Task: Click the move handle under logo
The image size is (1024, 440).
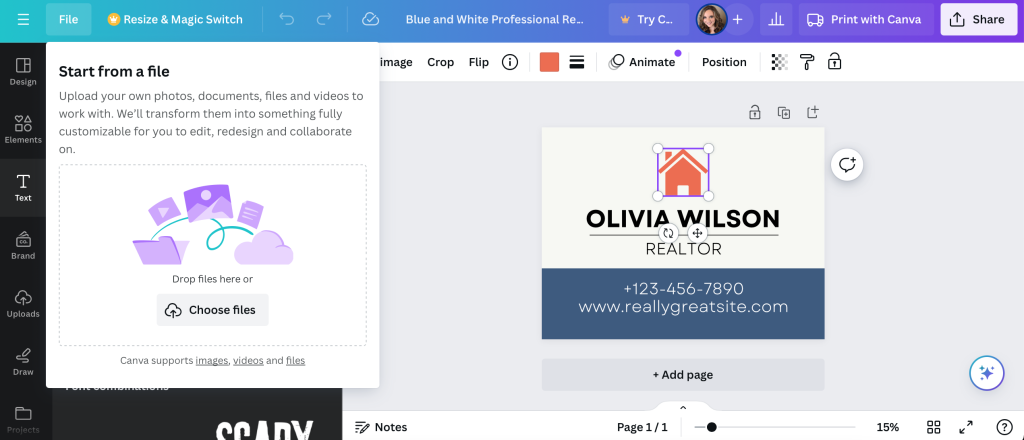Action: (697, 233)
